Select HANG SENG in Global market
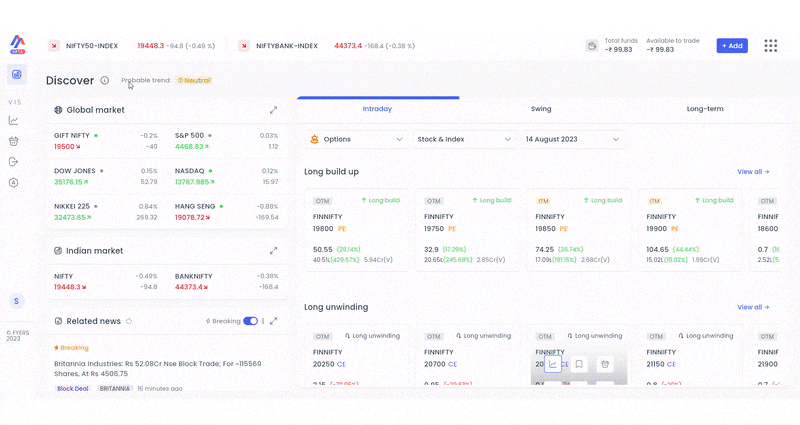Image resolution: width=800 pixels, height=425 pixels. (x=227, y=212)
